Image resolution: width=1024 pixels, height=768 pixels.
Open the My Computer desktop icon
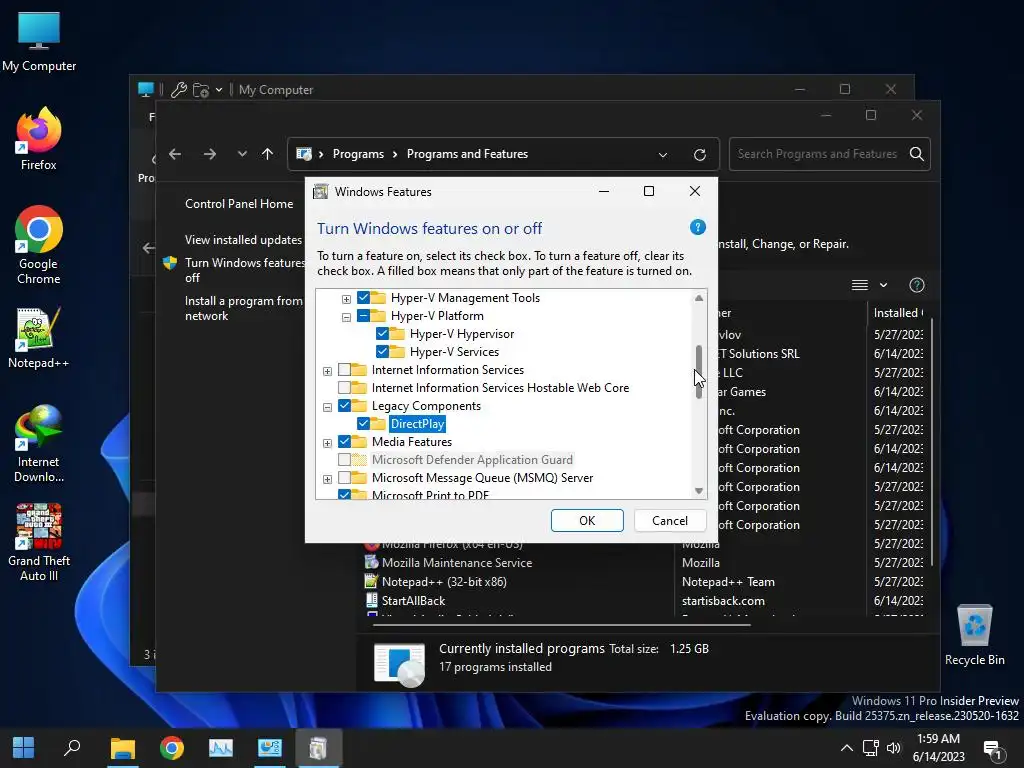[x=39, y=42]
